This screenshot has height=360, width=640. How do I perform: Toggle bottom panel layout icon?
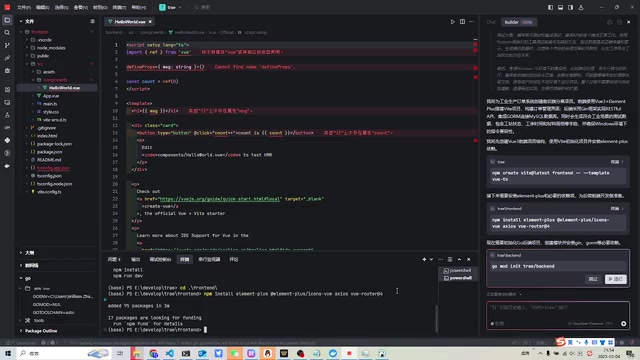pos(560,7)
